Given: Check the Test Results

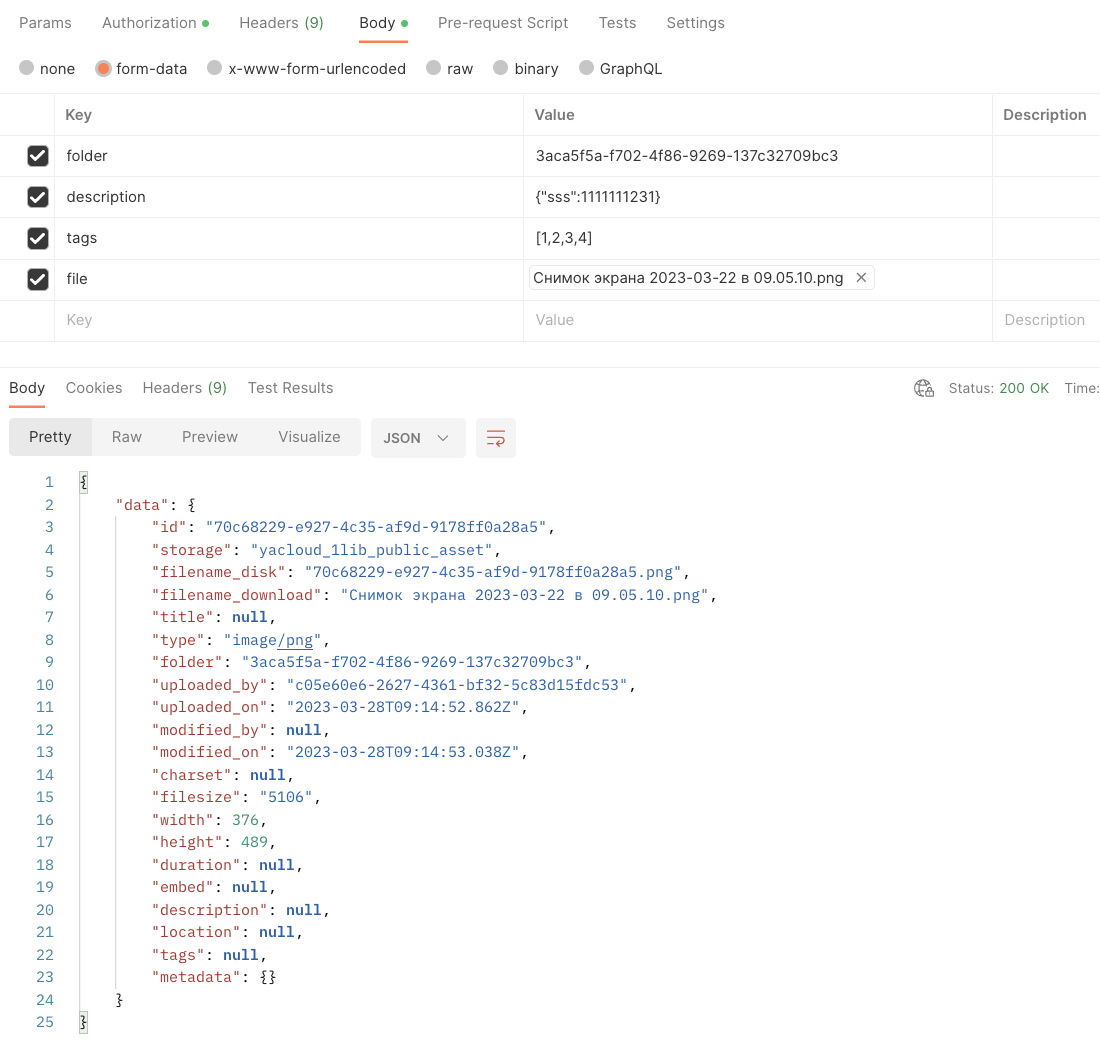Looking at the screenshot, I should (x=290, y=388).
